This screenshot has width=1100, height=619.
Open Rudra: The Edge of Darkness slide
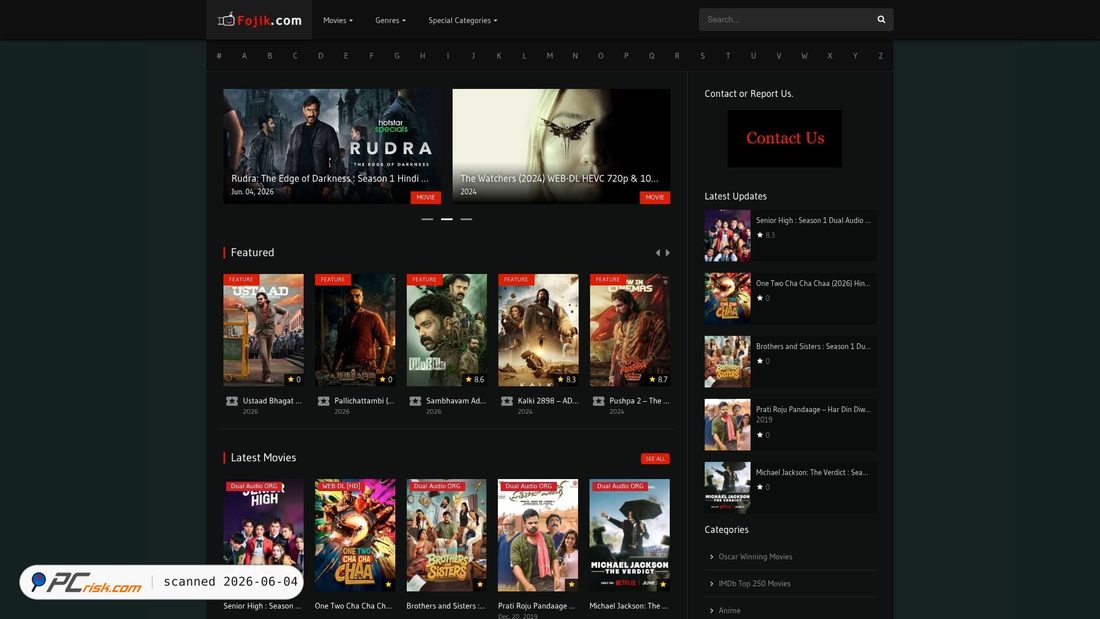coord(332,146)
